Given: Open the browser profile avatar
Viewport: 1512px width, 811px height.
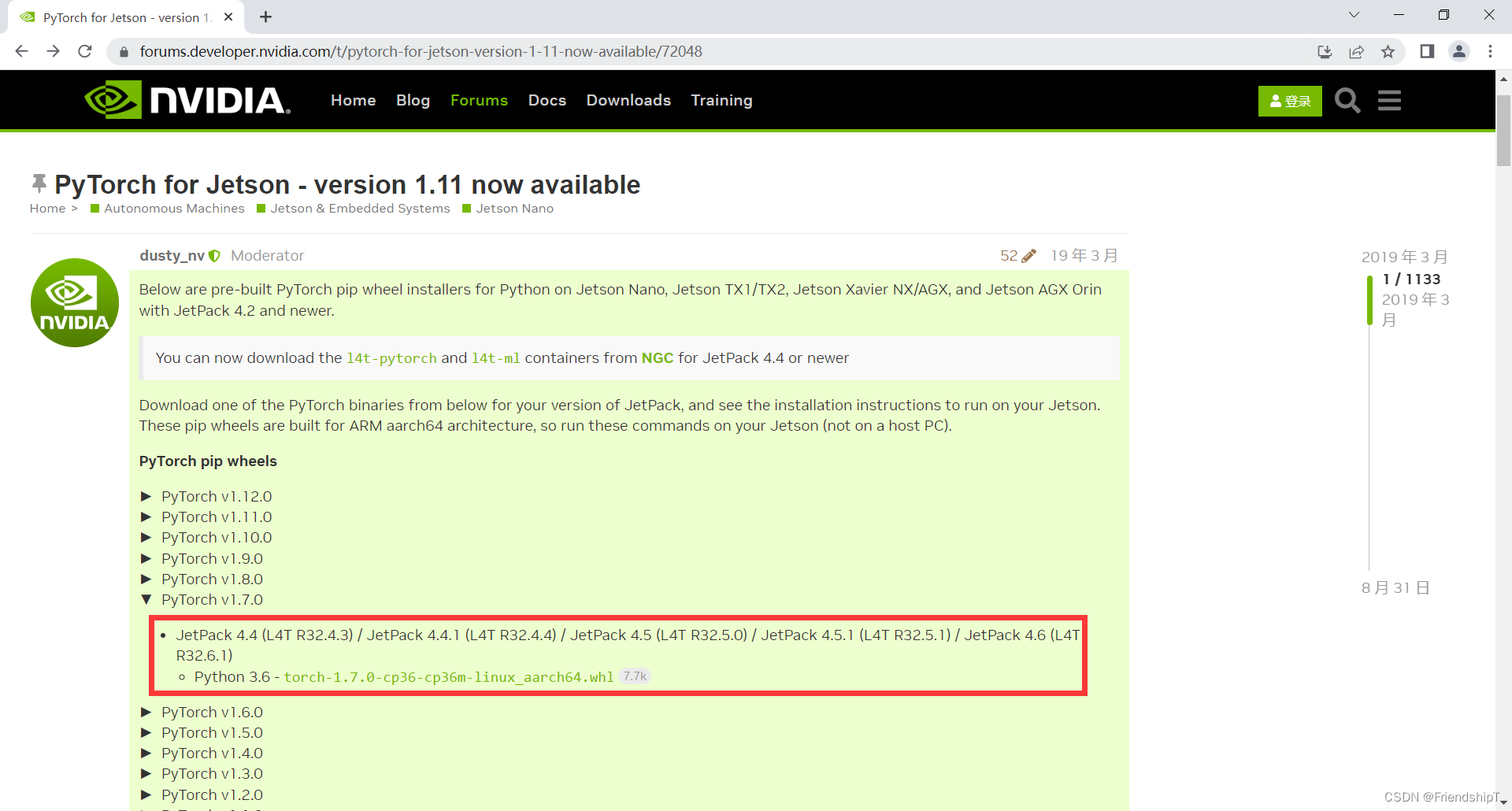Looking at the screenshot, I should pos(1459,51).
